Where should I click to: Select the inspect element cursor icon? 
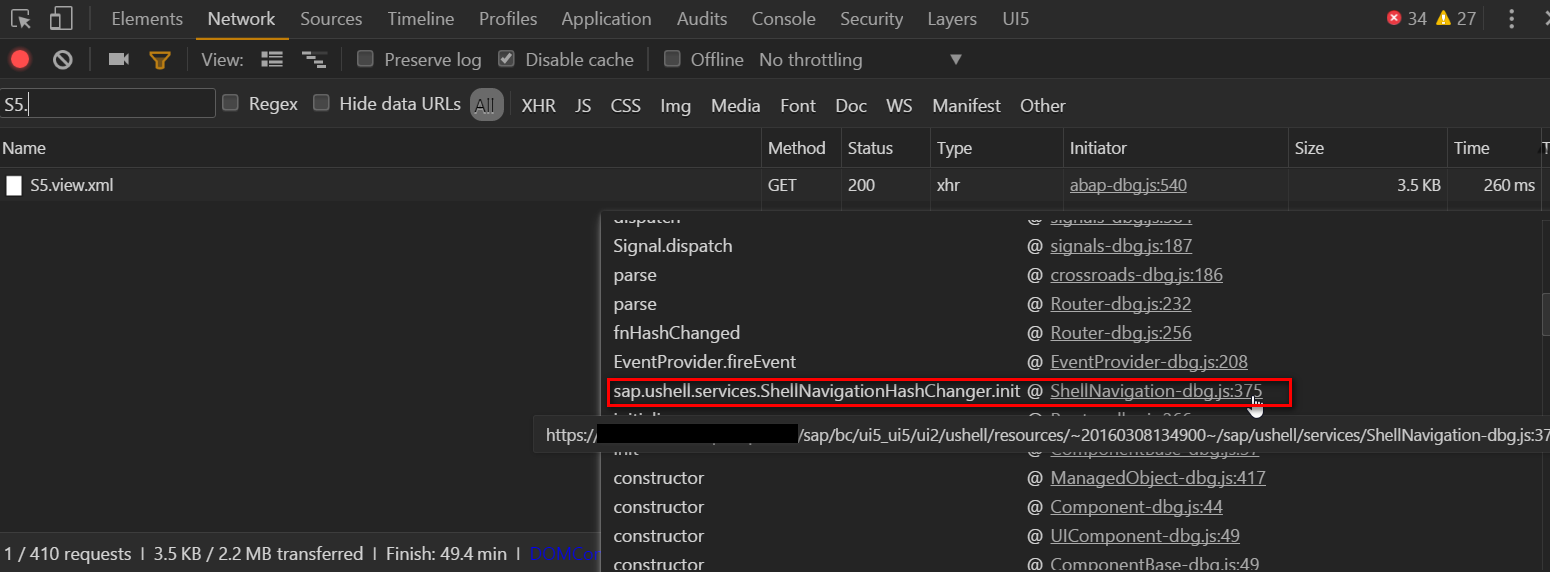[x=21, y=19]
